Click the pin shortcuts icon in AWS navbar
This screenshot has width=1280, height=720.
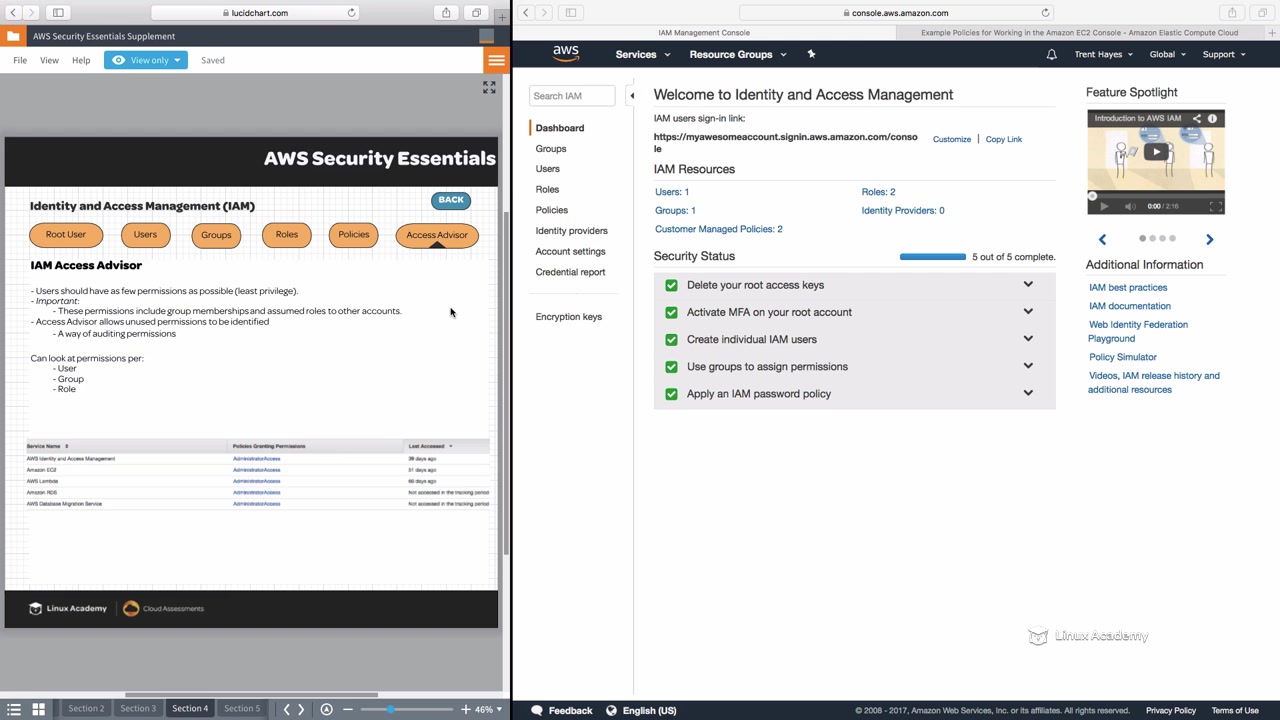point(811,54)
